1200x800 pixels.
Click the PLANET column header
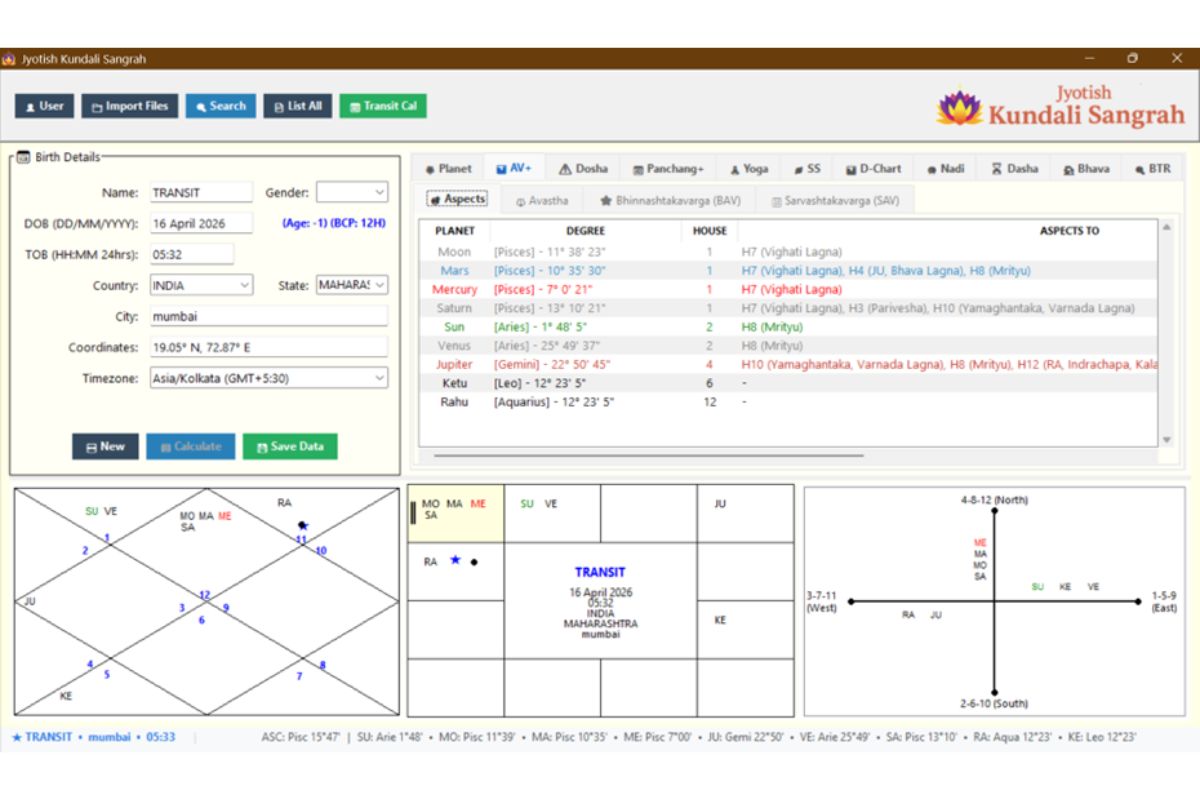point(455,231)
